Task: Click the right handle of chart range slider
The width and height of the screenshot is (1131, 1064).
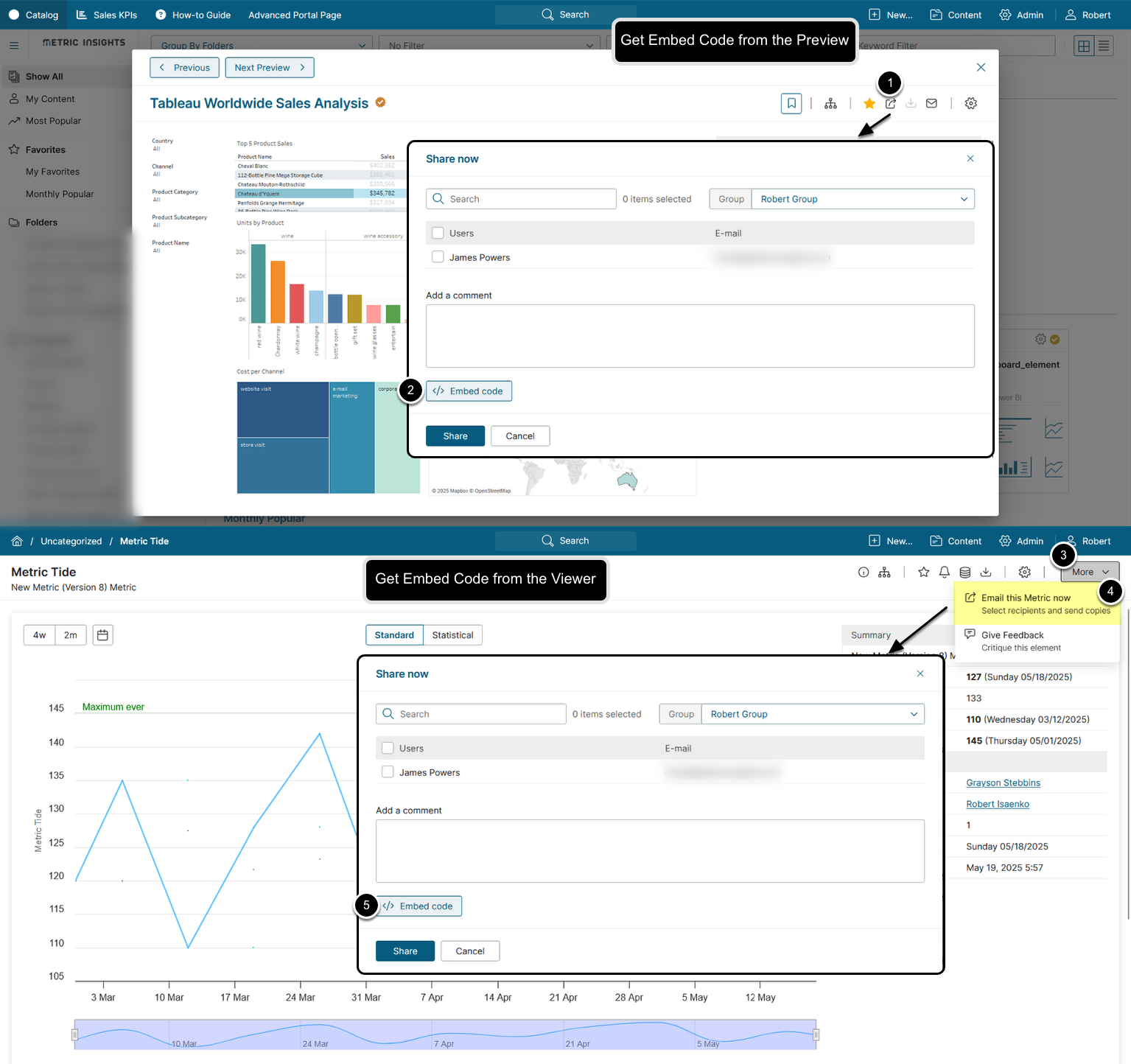Action: pyautogui.click(x=816, y=1035)
